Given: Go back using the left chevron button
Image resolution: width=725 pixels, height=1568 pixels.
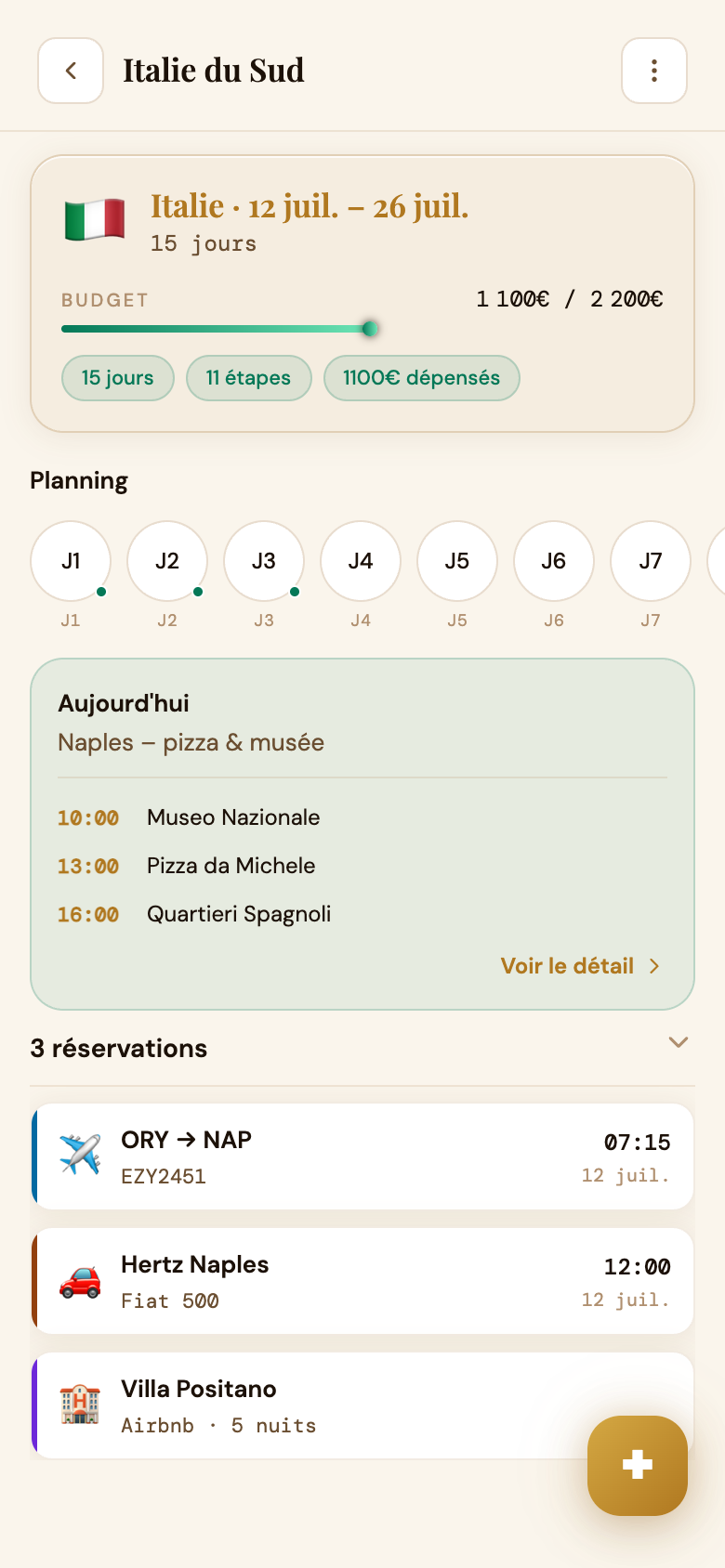Looking at the screenshot, I should pos(71,71).
